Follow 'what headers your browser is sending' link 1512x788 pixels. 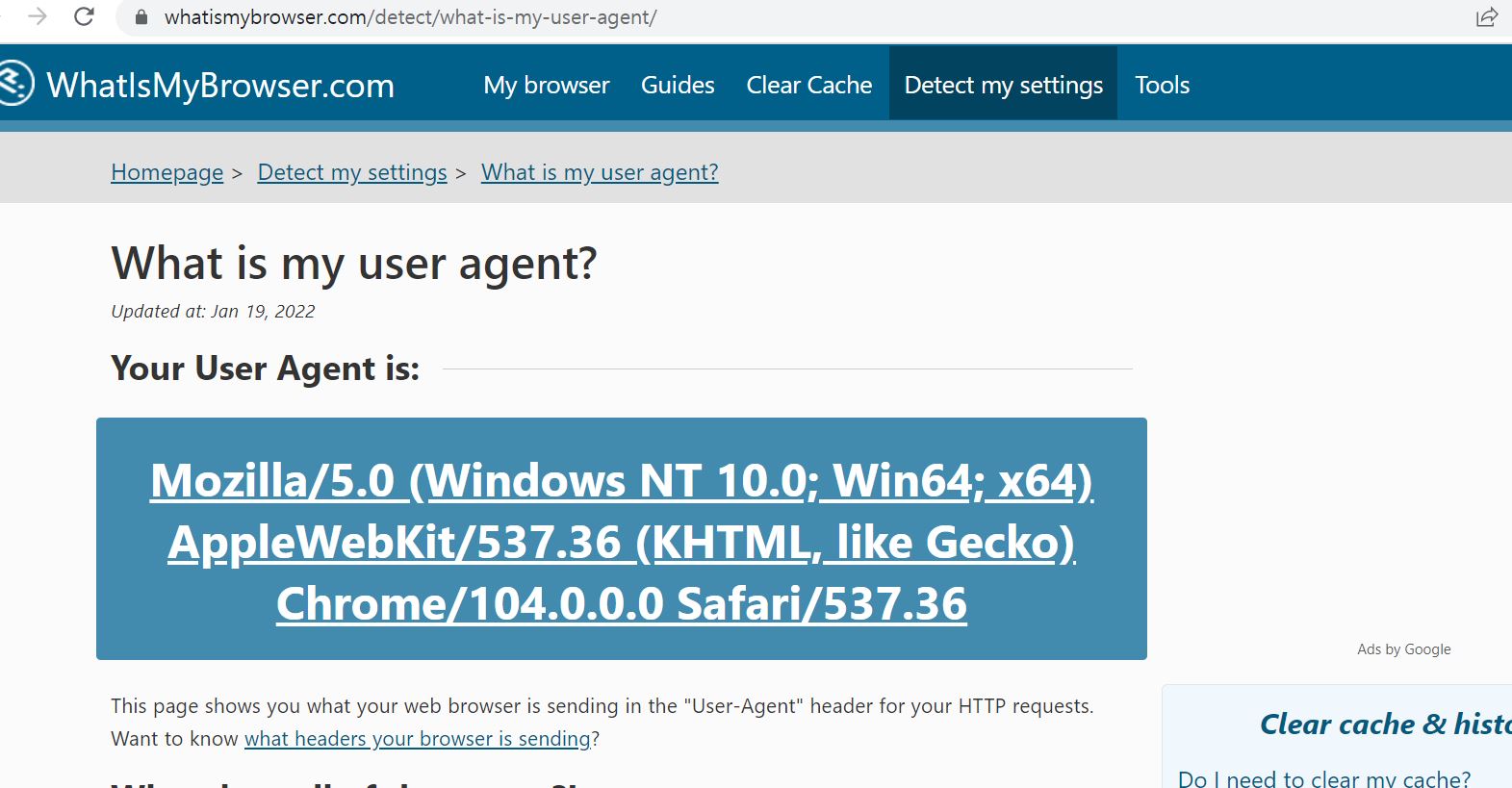pyautogui.click(x=418, y=738)
